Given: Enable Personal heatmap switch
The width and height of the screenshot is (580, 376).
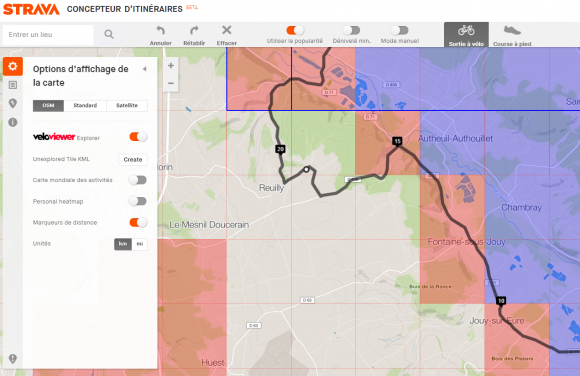Looking at the screenshot, I should point(138,201).
